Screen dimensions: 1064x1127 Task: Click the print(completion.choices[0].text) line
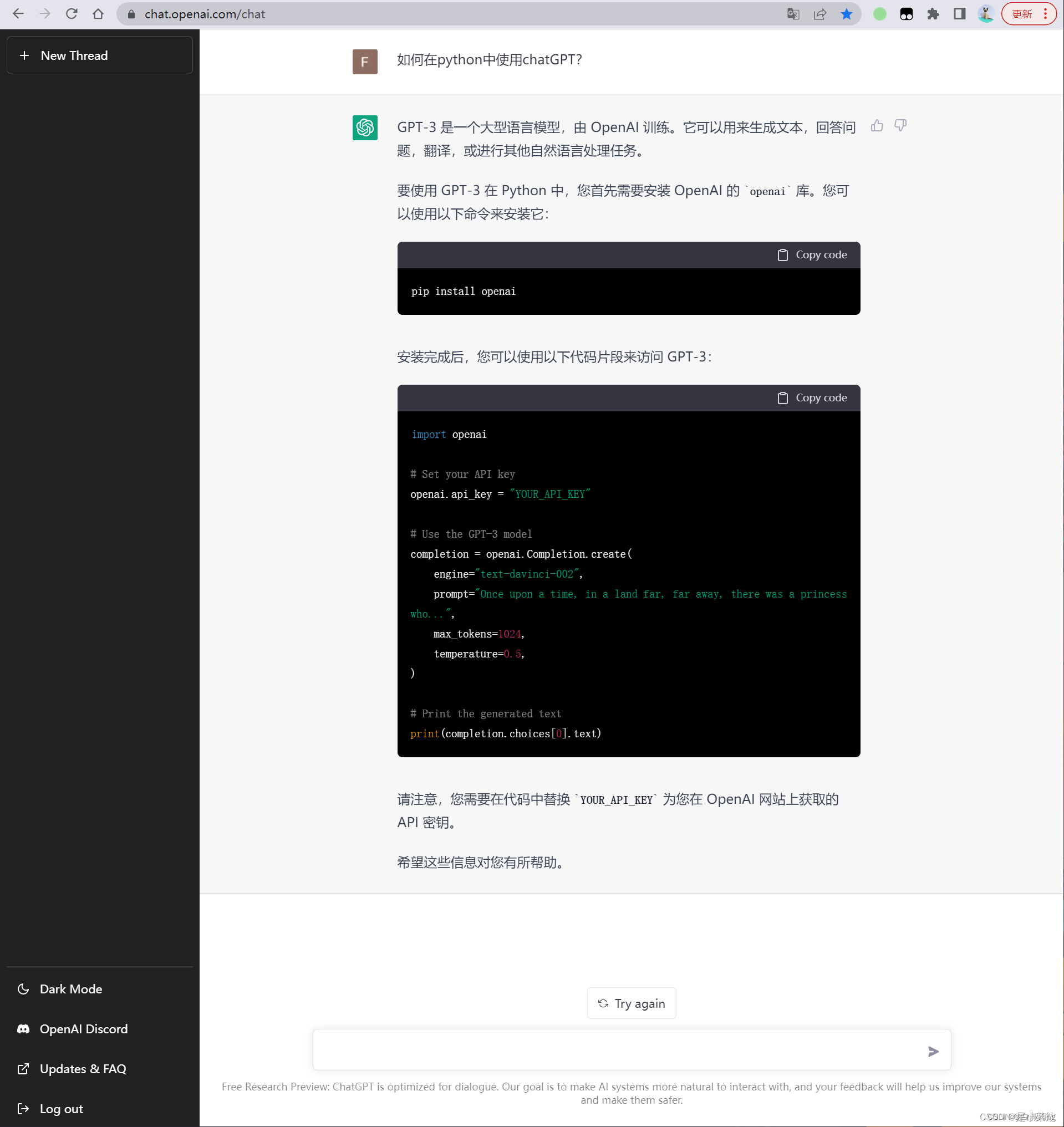point(505,733)
